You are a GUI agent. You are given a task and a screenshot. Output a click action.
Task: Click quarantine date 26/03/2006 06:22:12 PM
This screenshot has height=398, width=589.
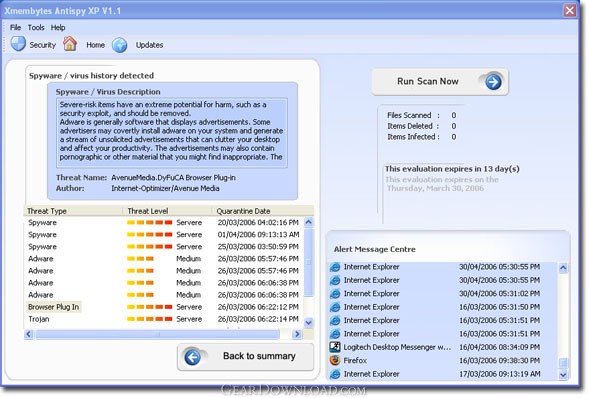pyautogui.click(x=258, y=307)
